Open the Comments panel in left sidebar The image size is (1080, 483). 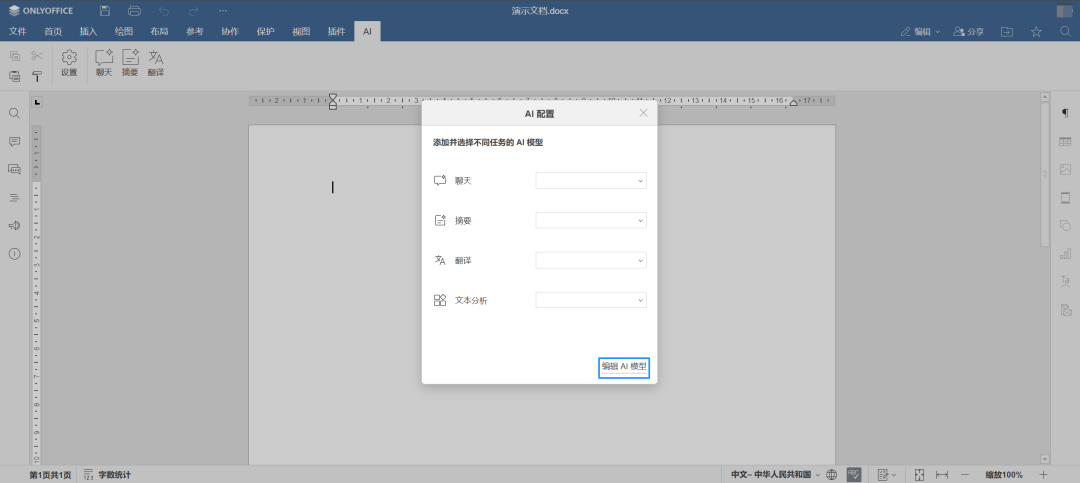14,141
